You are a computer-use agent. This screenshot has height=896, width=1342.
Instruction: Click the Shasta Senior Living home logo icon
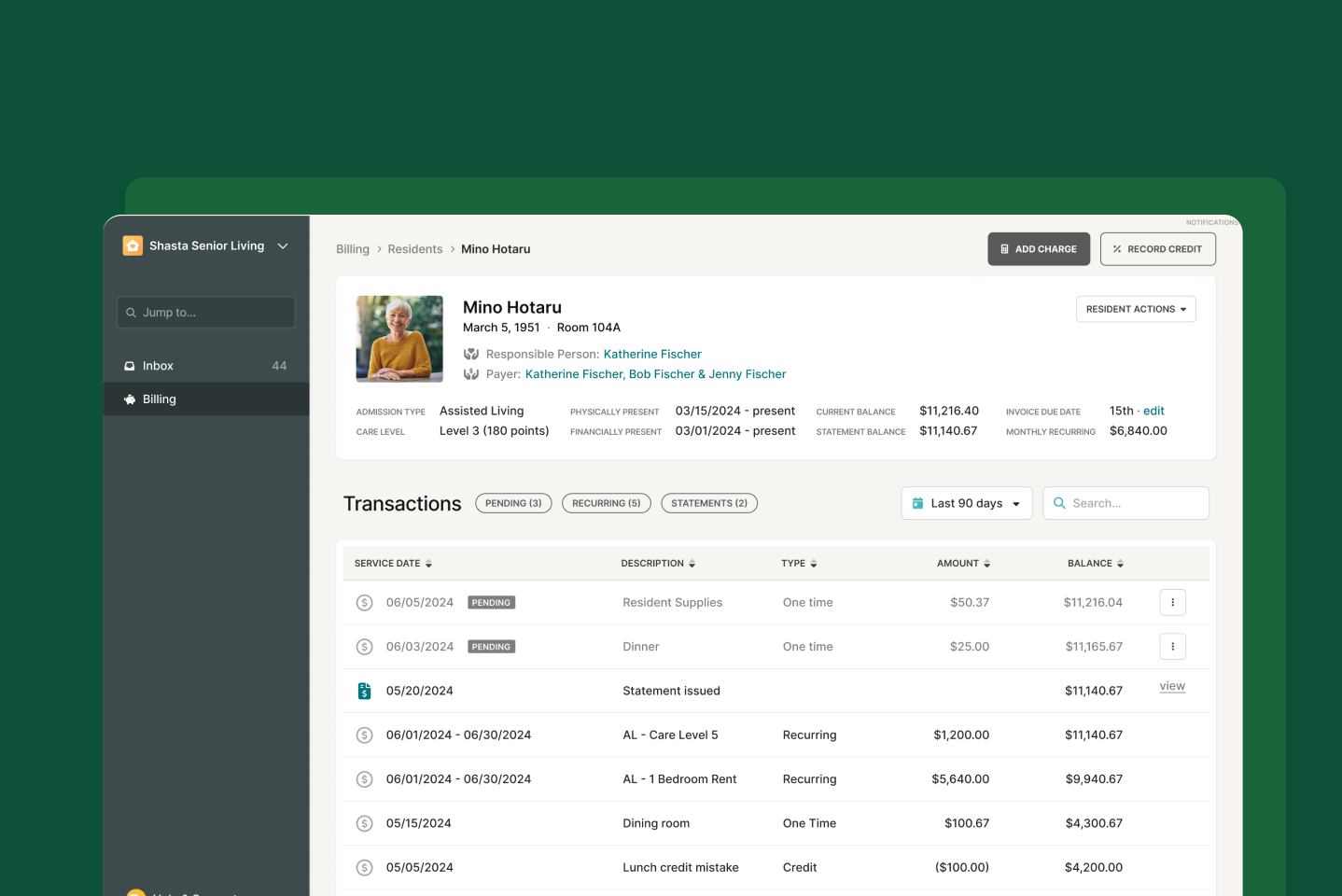click(133, 245)
